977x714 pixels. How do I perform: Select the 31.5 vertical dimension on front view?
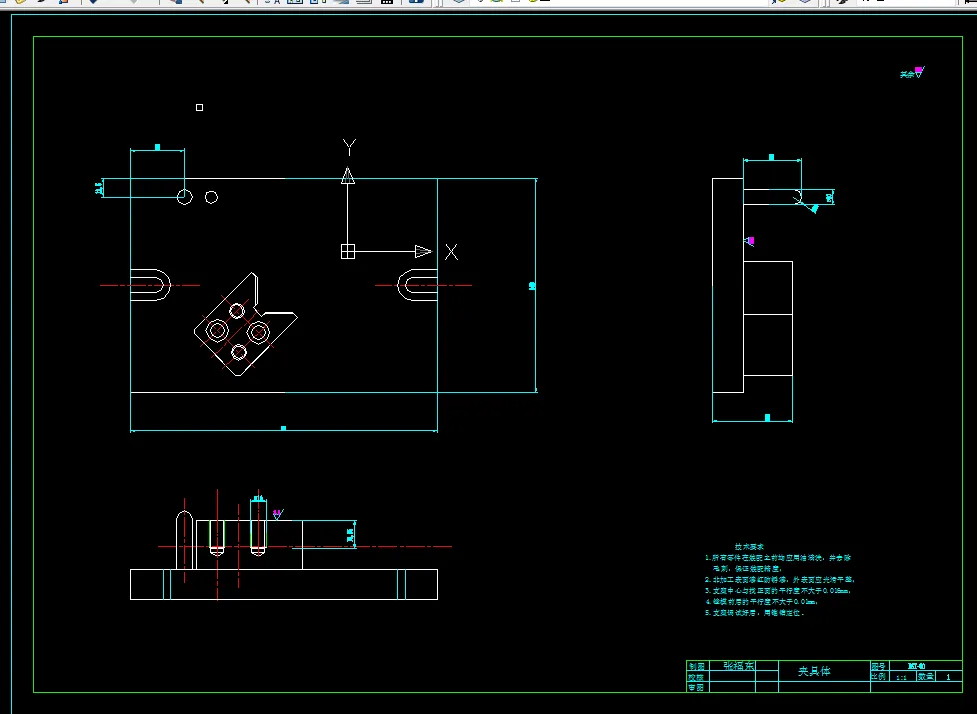350,534
